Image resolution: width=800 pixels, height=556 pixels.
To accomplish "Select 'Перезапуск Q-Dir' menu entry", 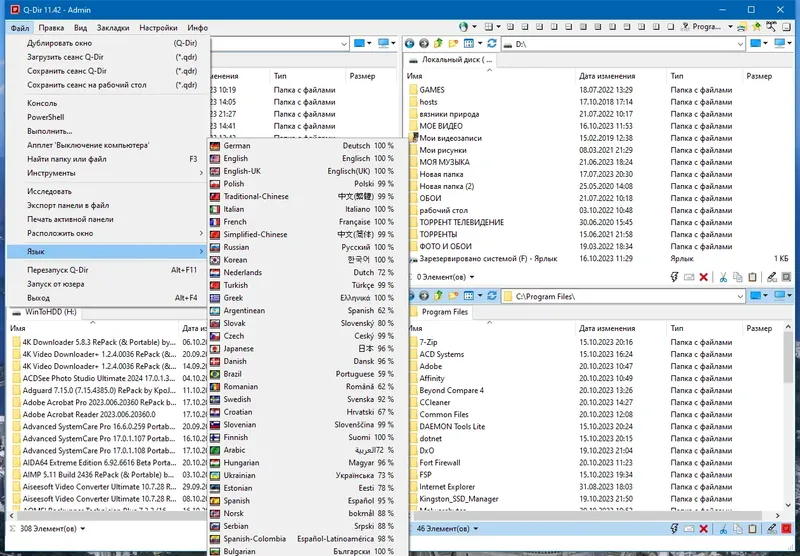I will 109,270.
